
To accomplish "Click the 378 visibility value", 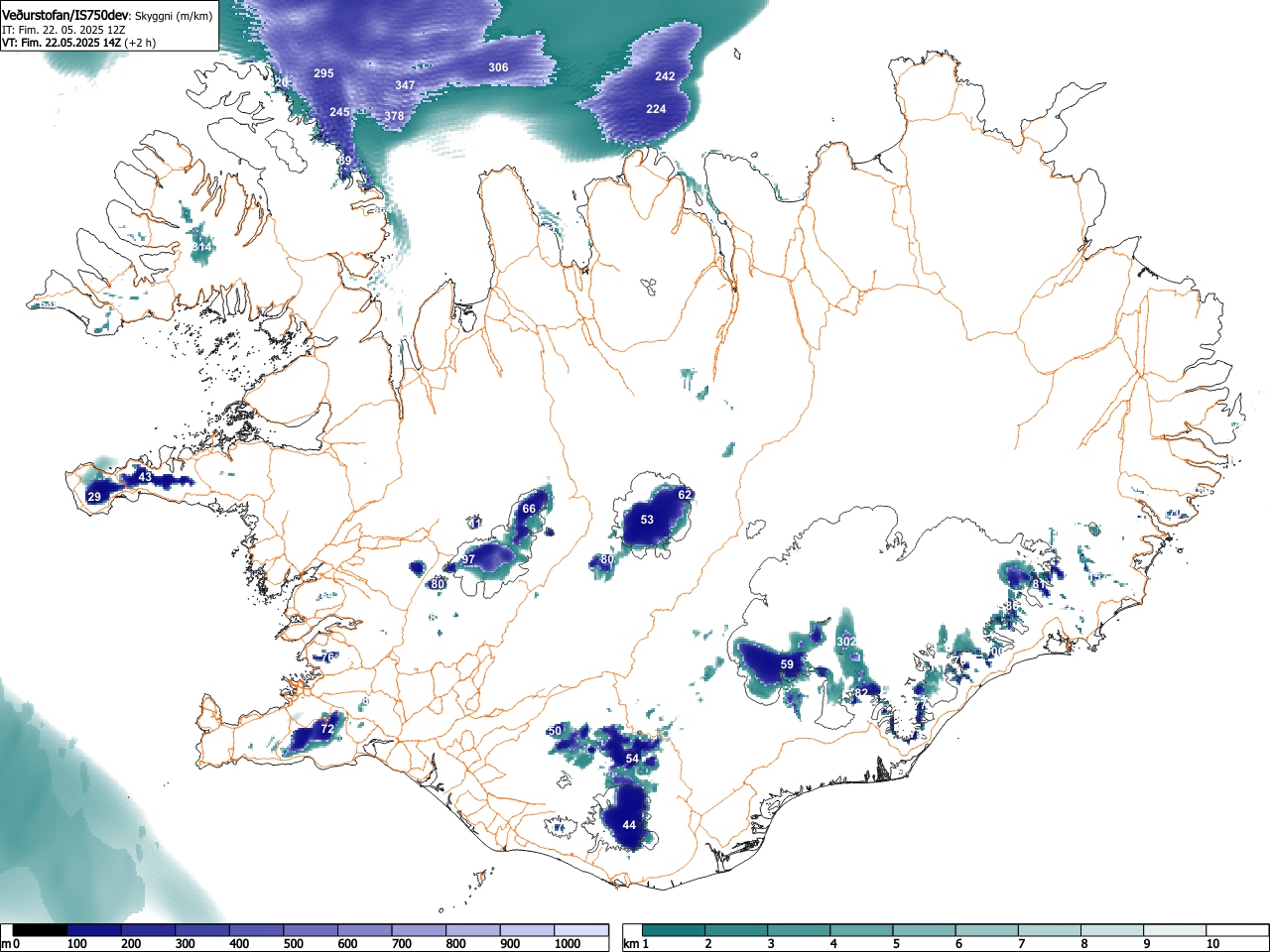I will point(394,116).
